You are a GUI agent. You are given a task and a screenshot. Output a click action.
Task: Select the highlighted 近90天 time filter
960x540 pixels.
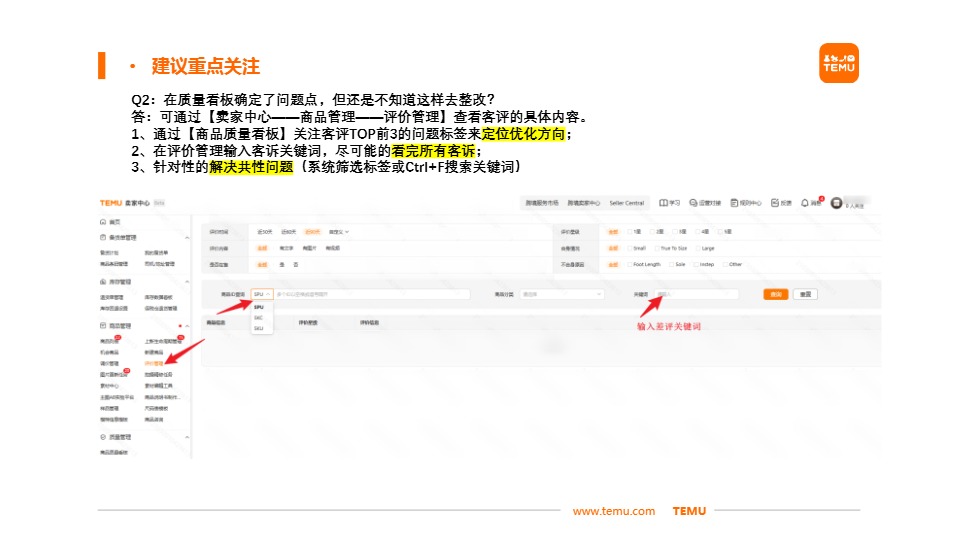(312, 232)
